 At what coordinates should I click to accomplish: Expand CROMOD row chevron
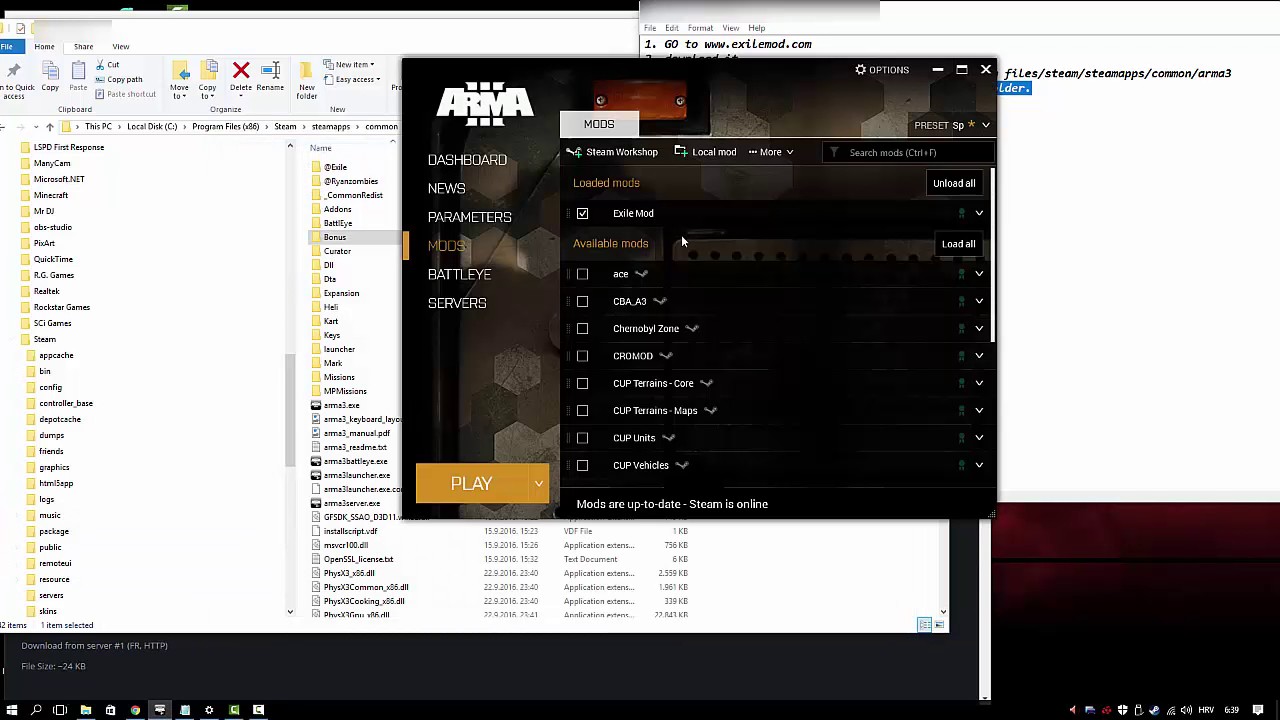[979, 356]
